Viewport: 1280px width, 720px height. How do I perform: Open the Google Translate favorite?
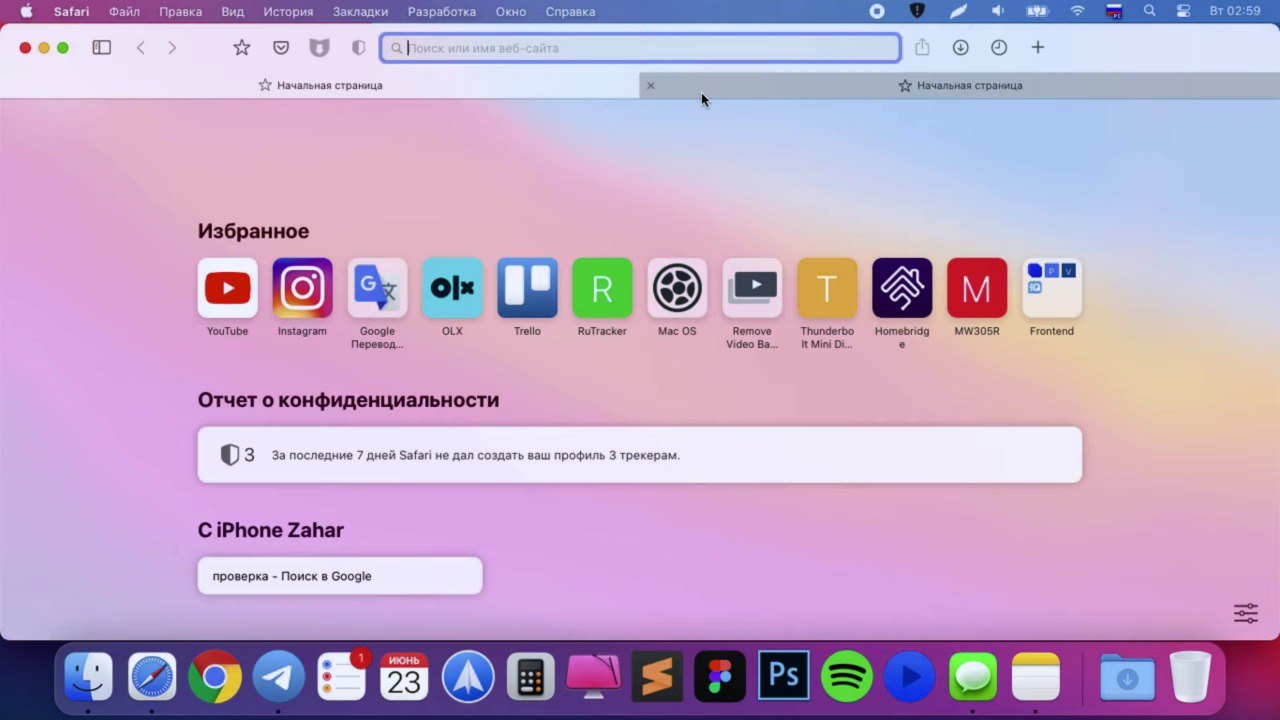tap(377, 288)
